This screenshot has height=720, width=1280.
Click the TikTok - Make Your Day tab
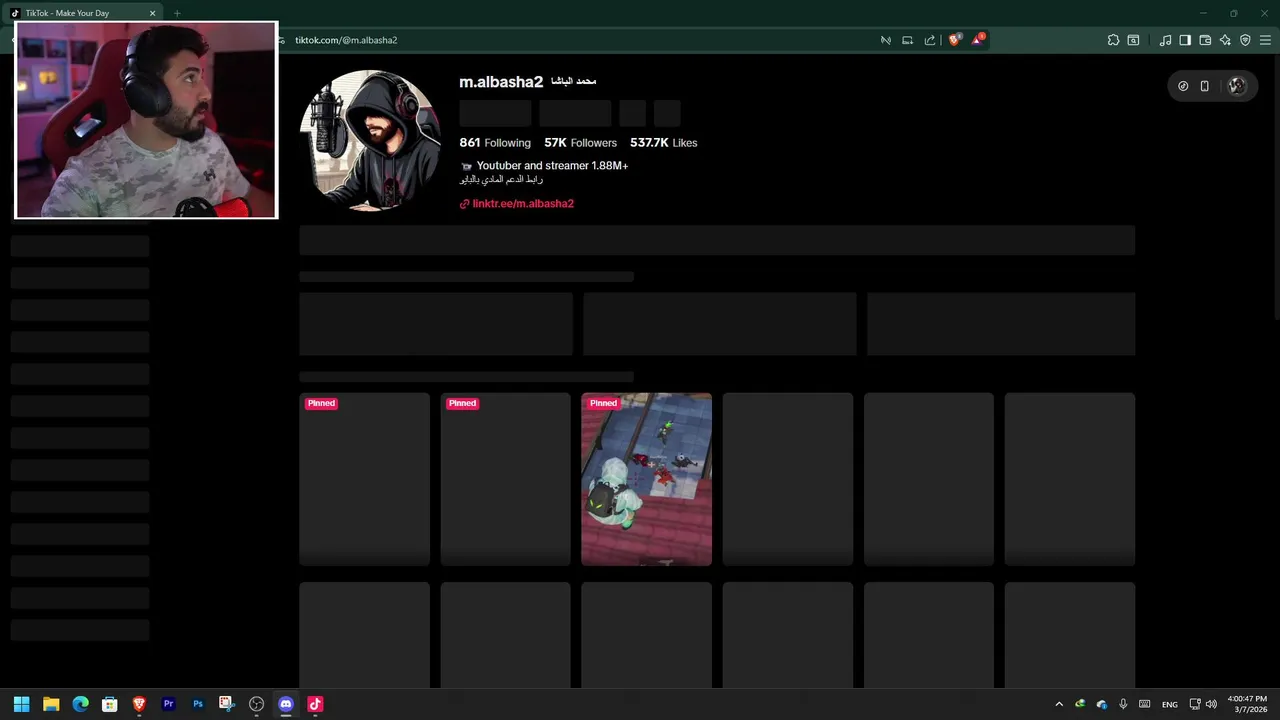click(x=82, y=13)
